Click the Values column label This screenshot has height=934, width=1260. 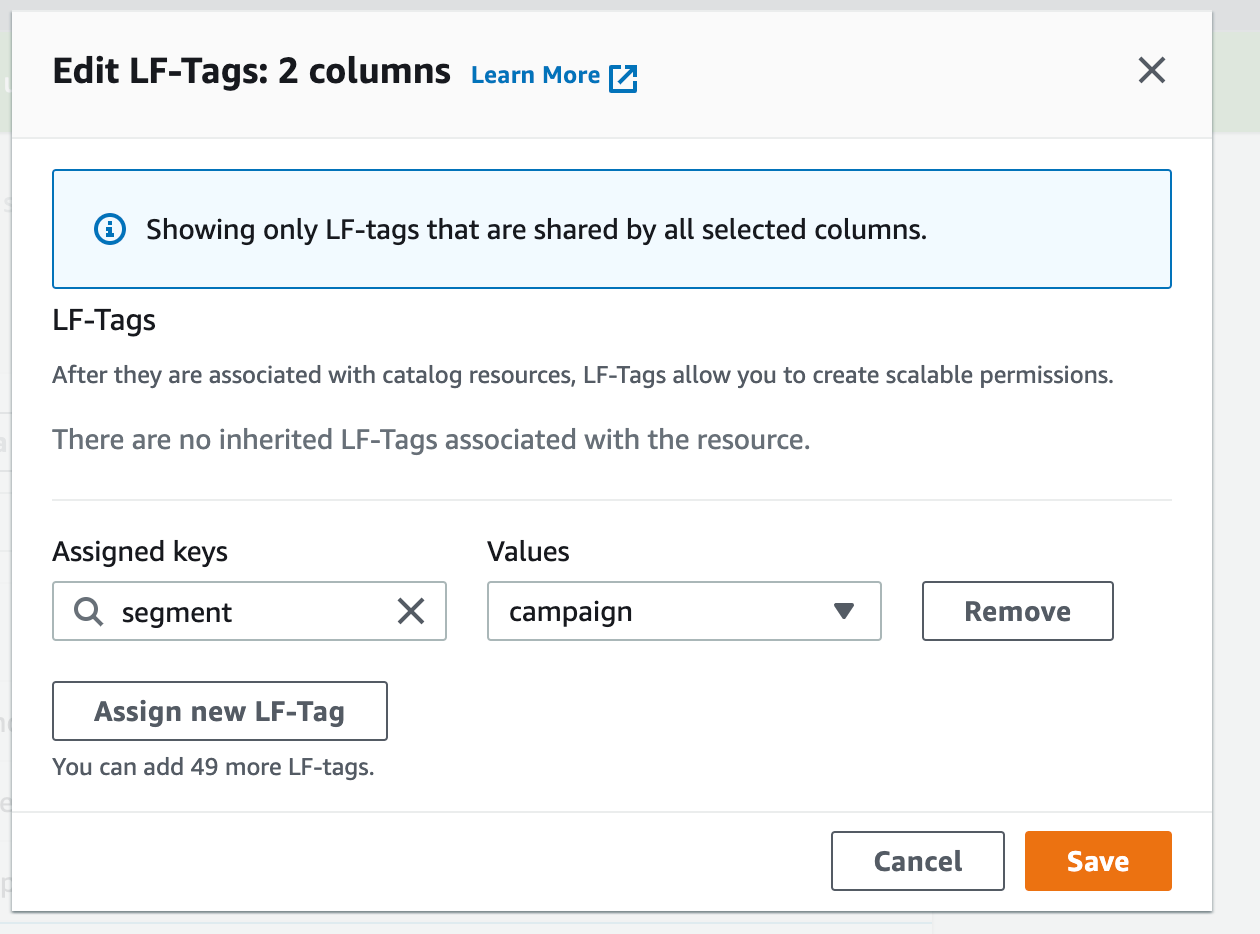[x=528, y=551]
